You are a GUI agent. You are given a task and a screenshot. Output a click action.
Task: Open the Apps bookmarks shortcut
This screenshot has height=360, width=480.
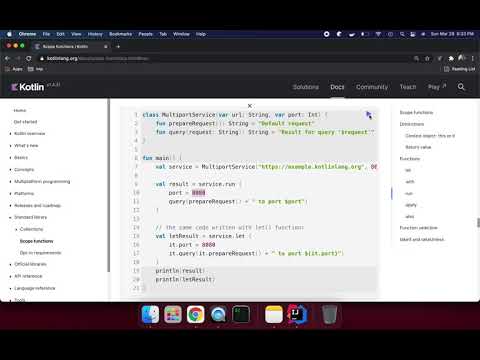pyautogui.click(x=14, y=69)
